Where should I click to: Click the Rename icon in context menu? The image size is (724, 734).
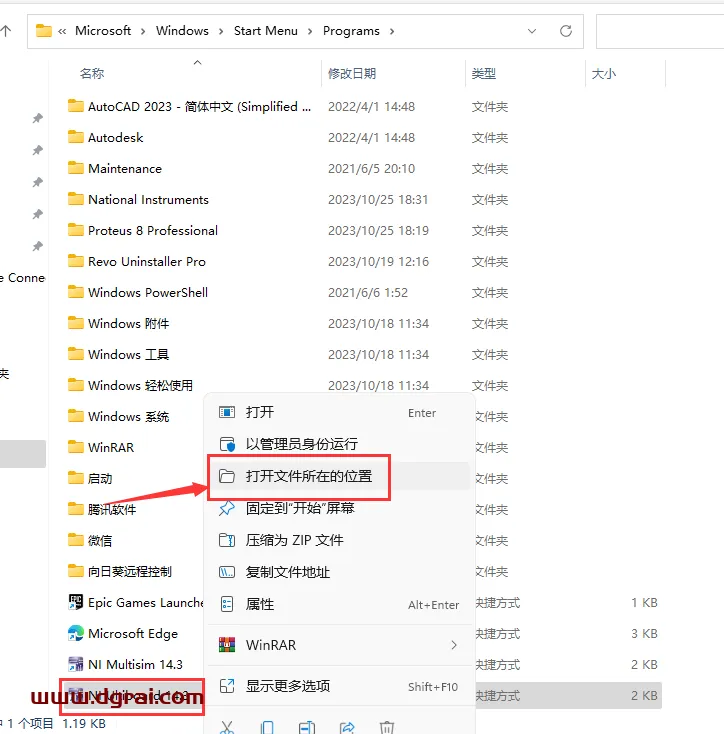(x=307, y=727)
